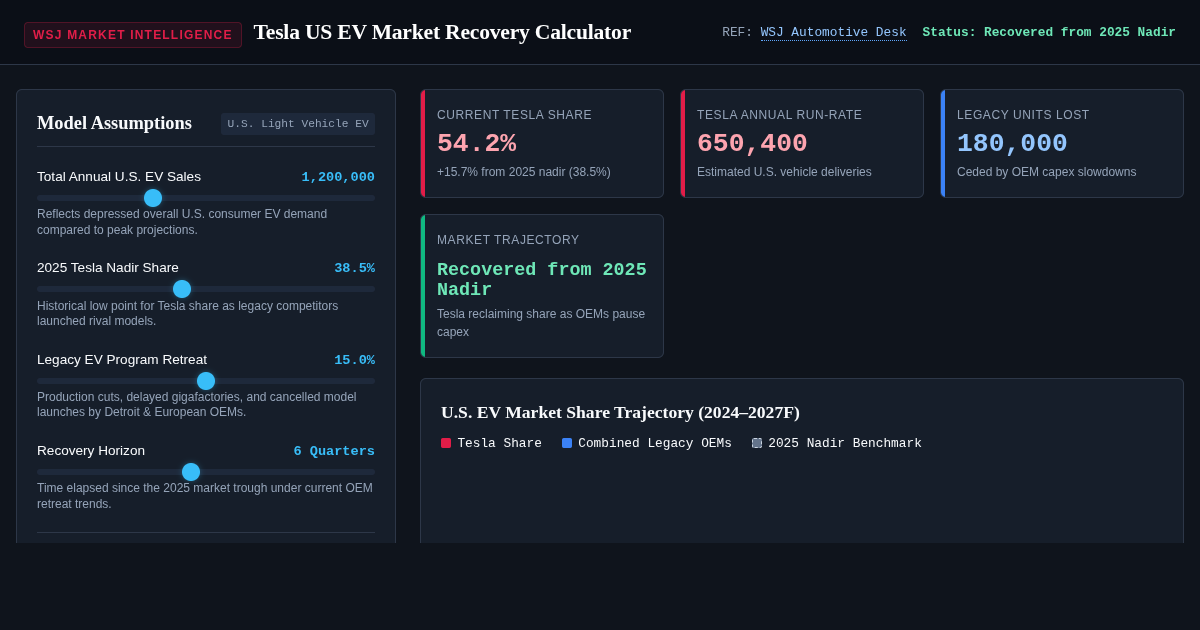Select the Current Tesla Share card
The image size is (1200, 630).
pyautogui.click(x=542, y=144)
